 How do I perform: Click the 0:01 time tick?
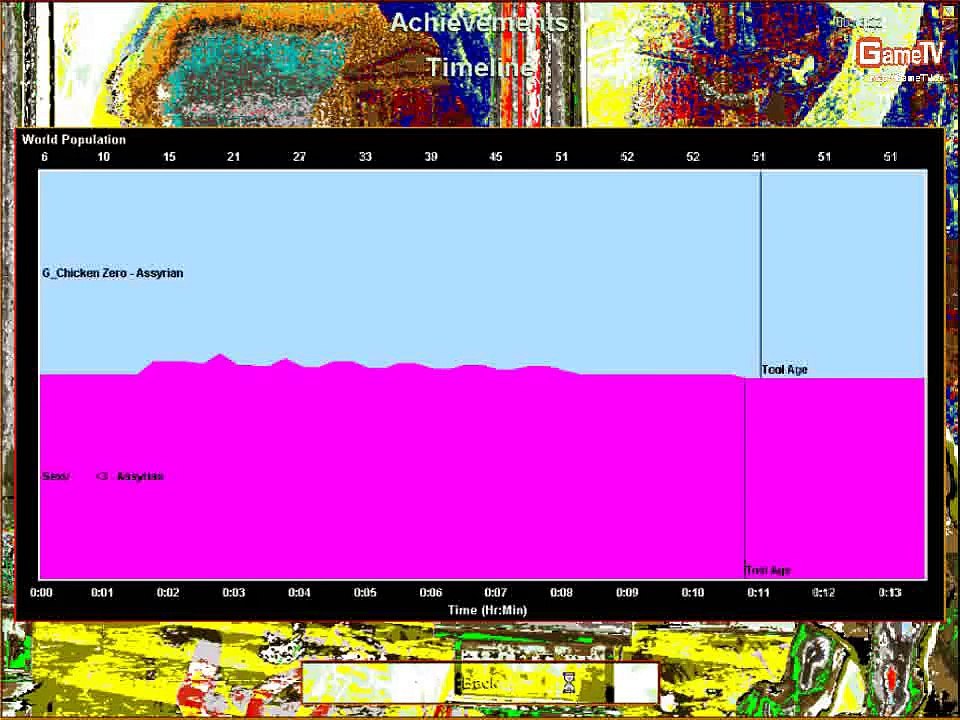[102, 593]
